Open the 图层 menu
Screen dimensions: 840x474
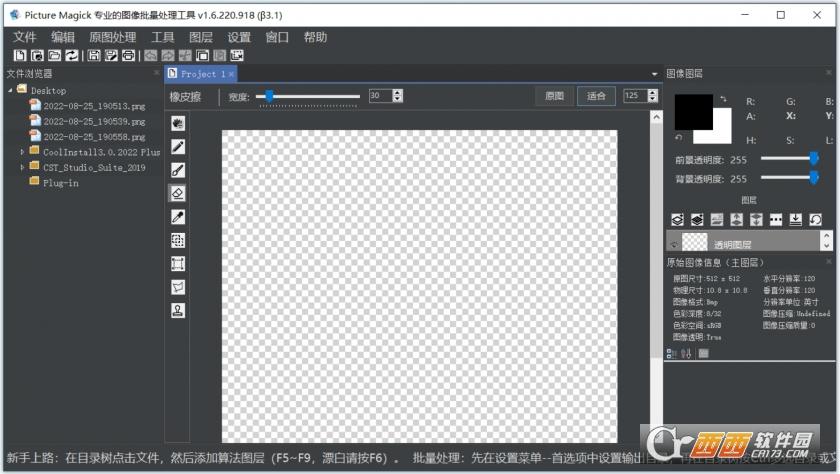coord(201,37)
